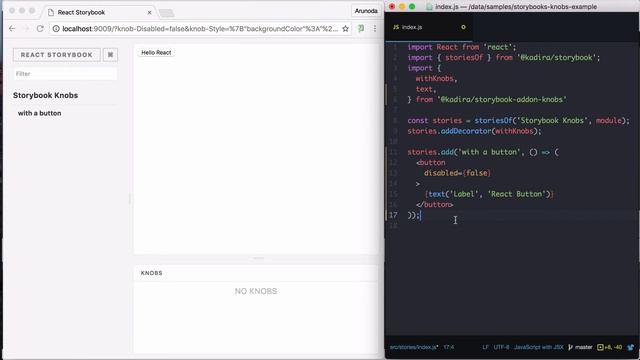The width and height of the screenshot is (640, 360).
Task: Click the index.js file icon in the editor title bar
Action: click(429, 7)
